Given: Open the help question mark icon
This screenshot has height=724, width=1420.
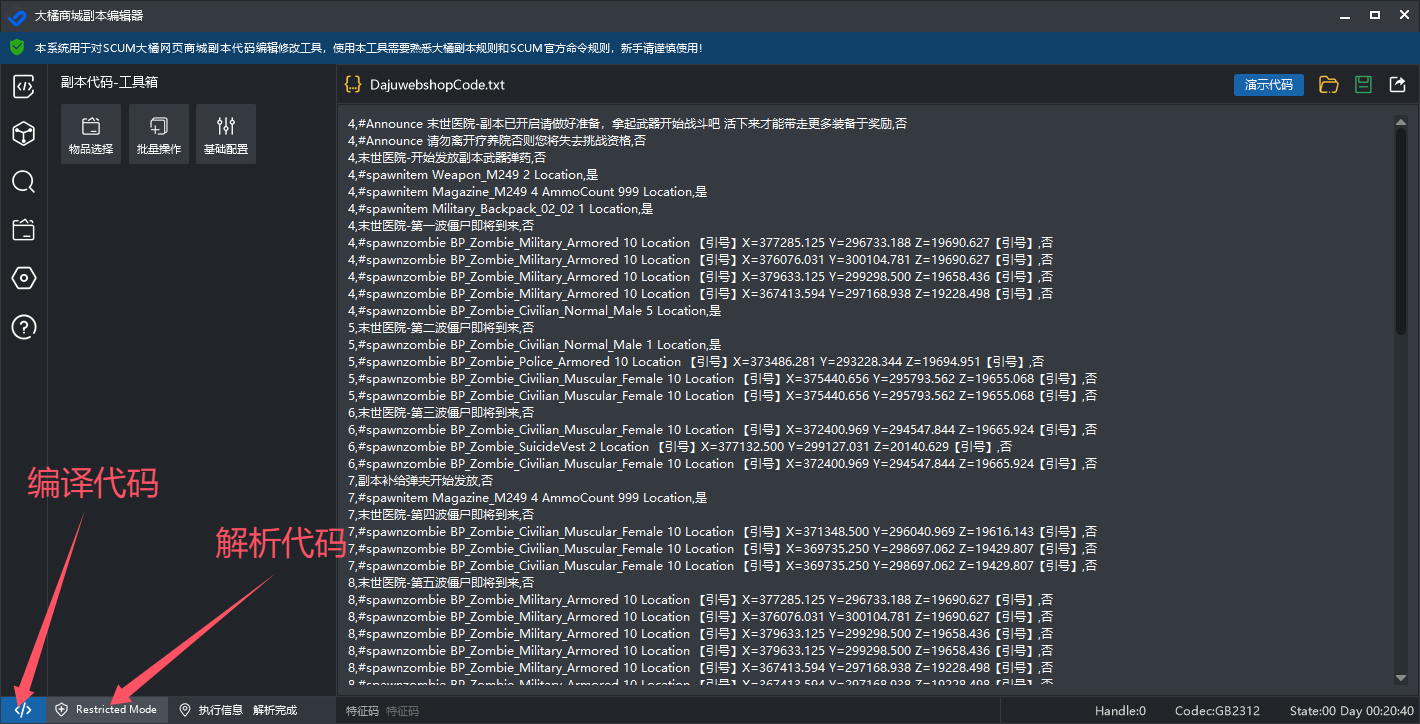Looking at the screenshot, I should point(24,326).
